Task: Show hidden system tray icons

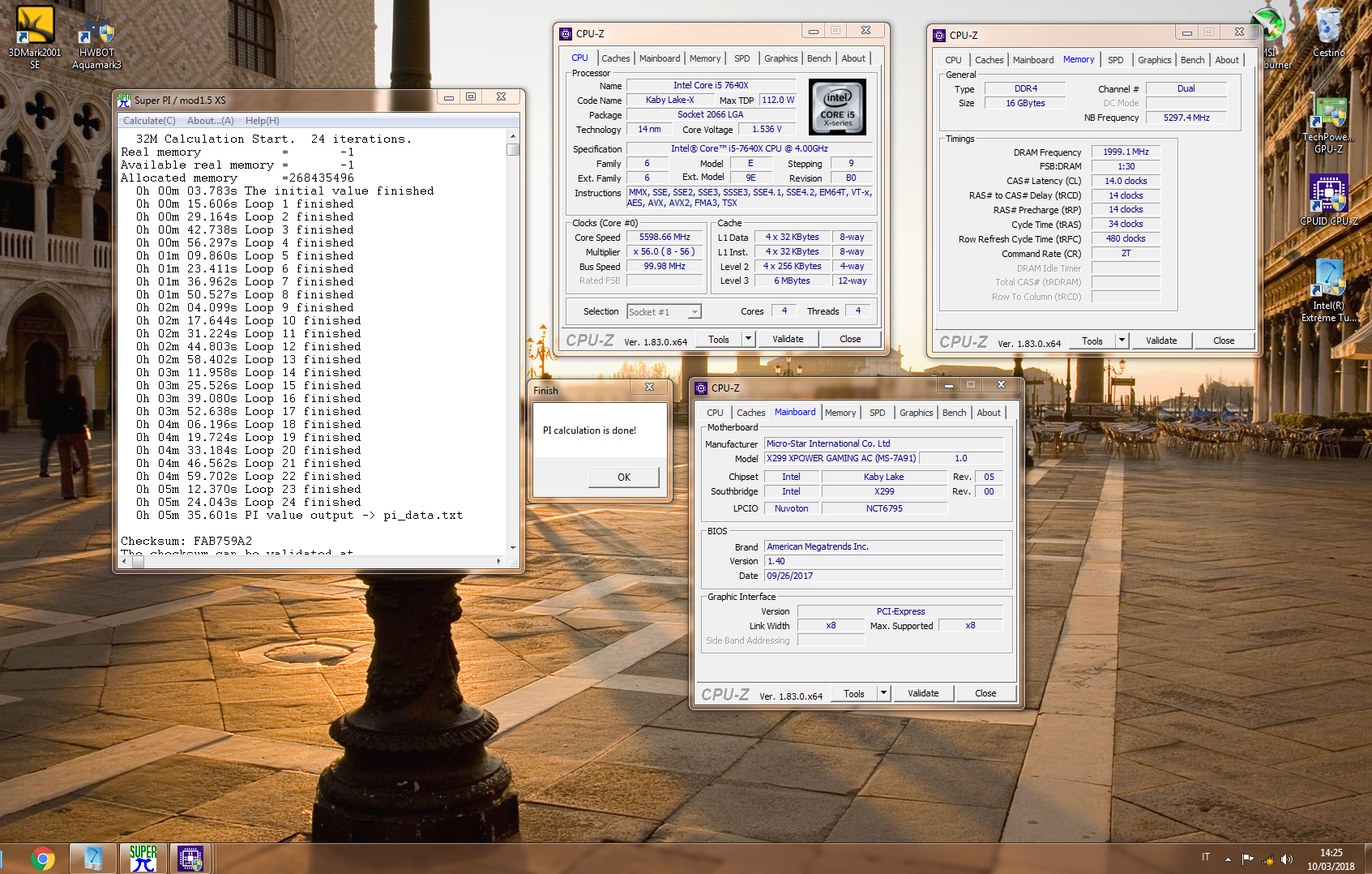Action: (x=1228, y=859)
